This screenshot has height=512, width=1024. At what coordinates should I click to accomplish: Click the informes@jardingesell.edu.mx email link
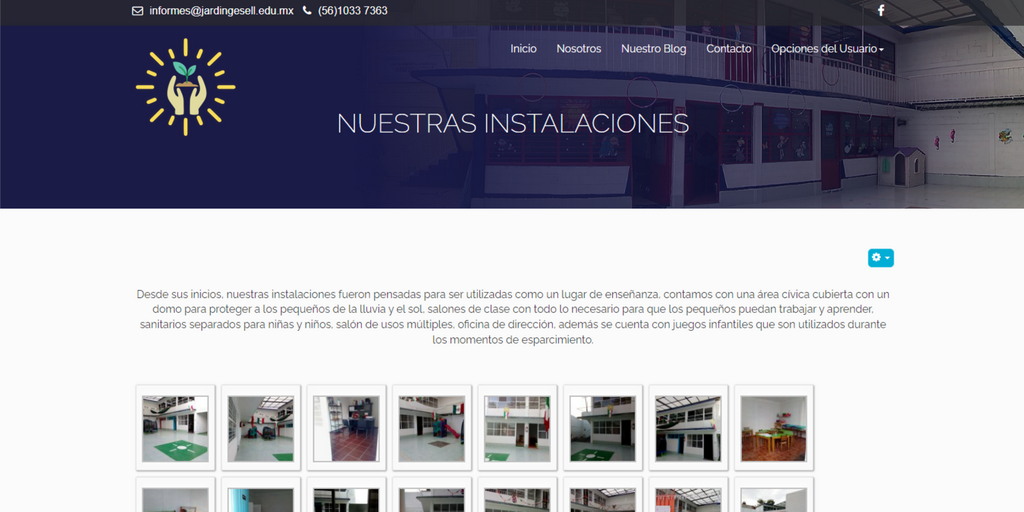[221, 11]
